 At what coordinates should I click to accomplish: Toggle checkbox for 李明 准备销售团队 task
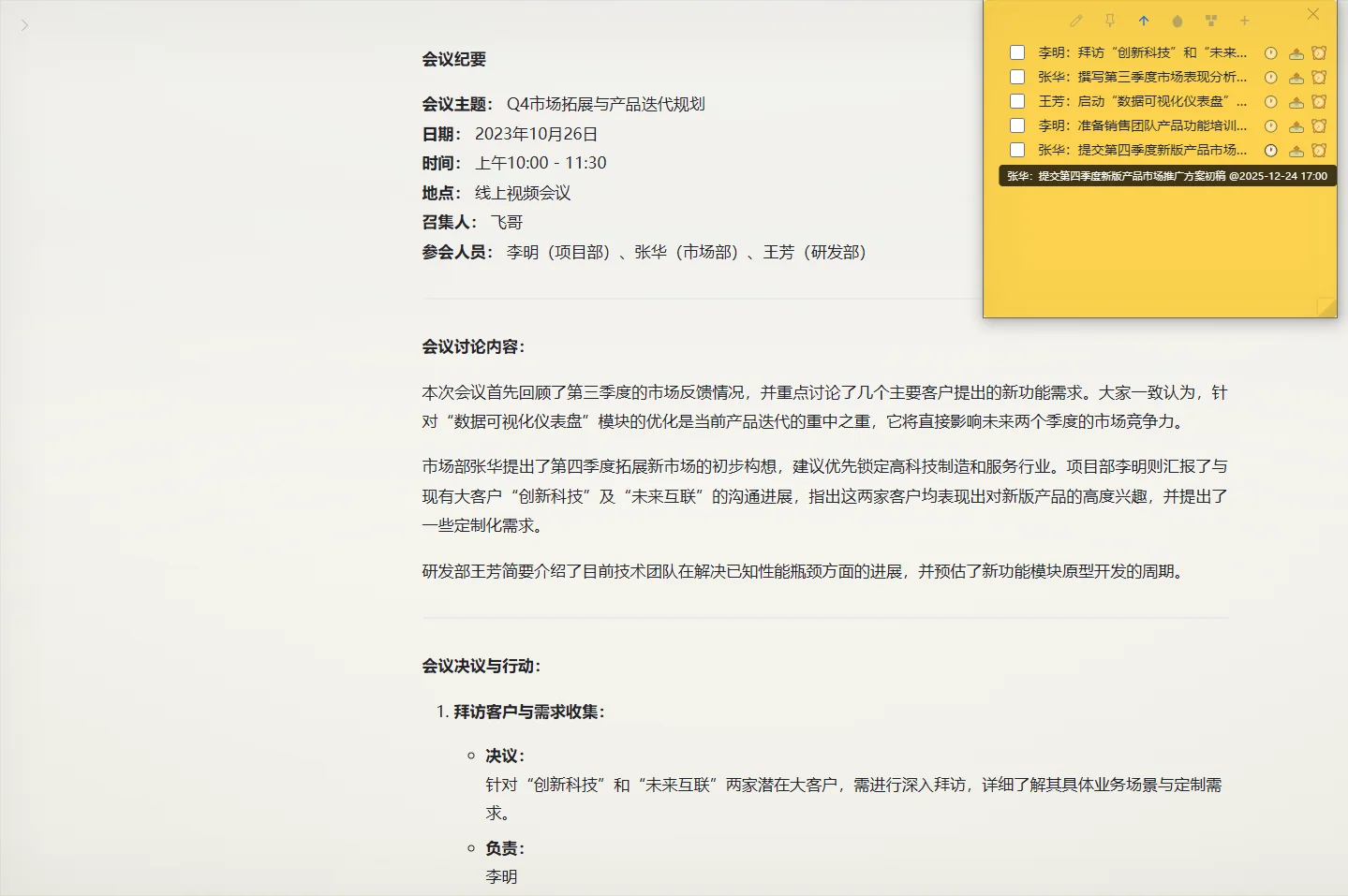tap(1017, 125)
